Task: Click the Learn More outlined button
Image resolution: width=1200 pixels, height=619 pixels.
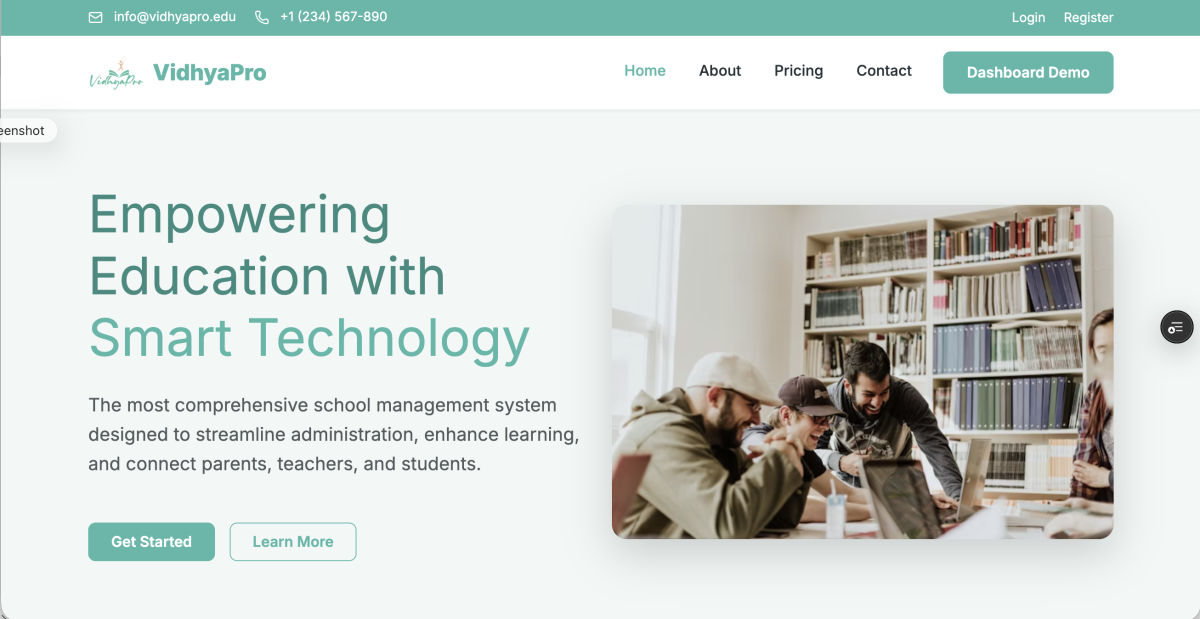Action: [293, 542]
